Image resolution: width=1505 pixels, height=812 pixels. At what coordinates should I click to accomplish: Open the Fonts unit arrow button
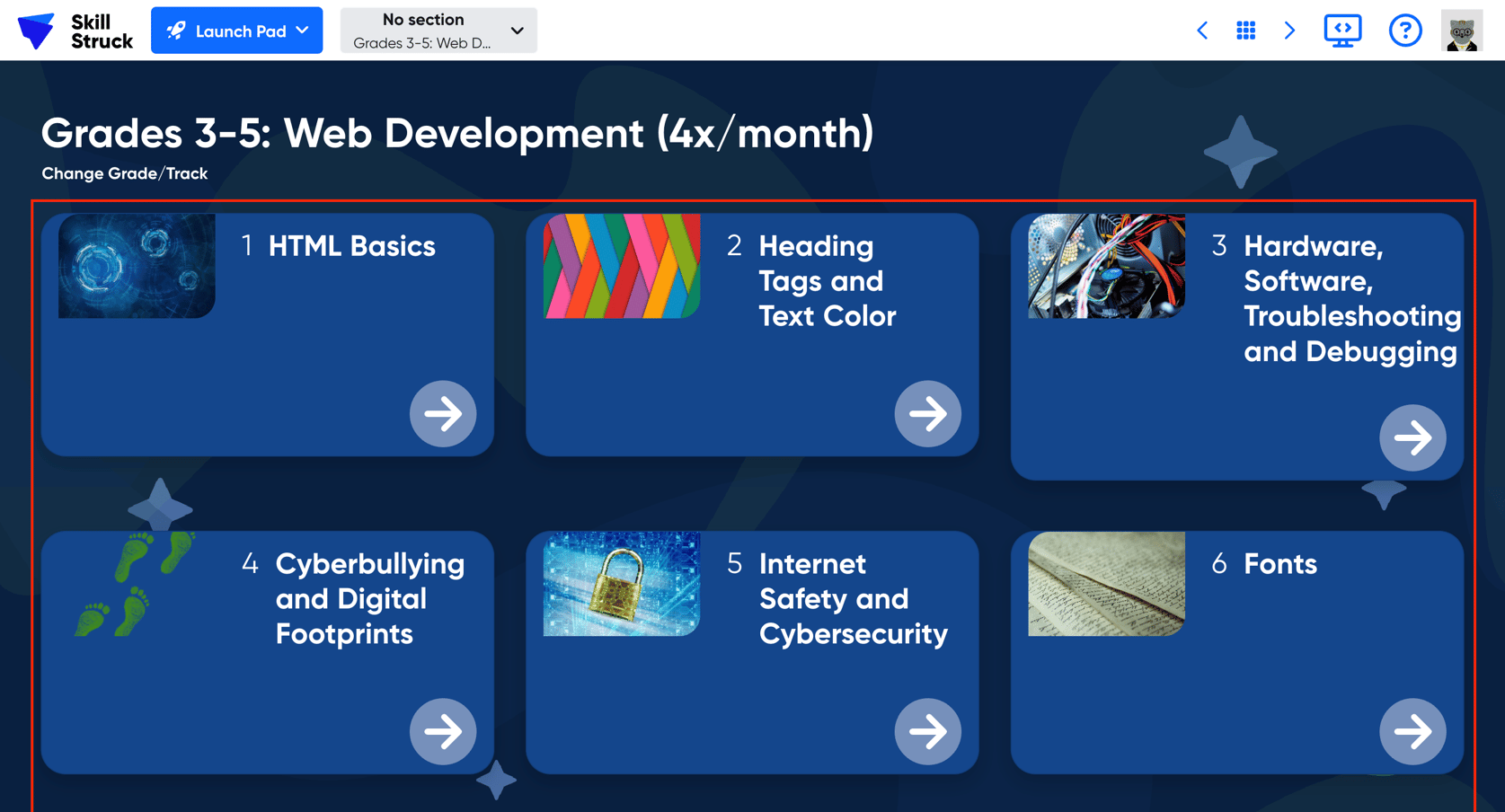click(x=1412, y=731)
